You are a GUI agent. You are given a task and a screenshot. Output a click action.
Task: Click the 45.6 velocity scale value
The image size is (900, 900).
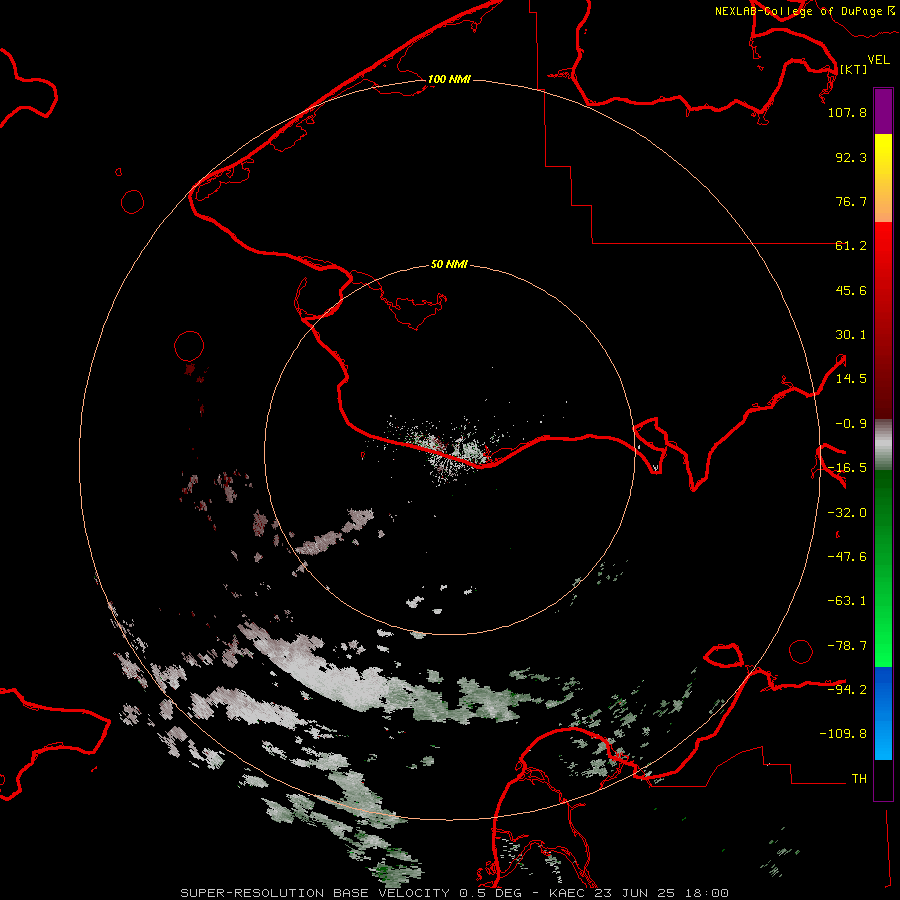[851, 290]
